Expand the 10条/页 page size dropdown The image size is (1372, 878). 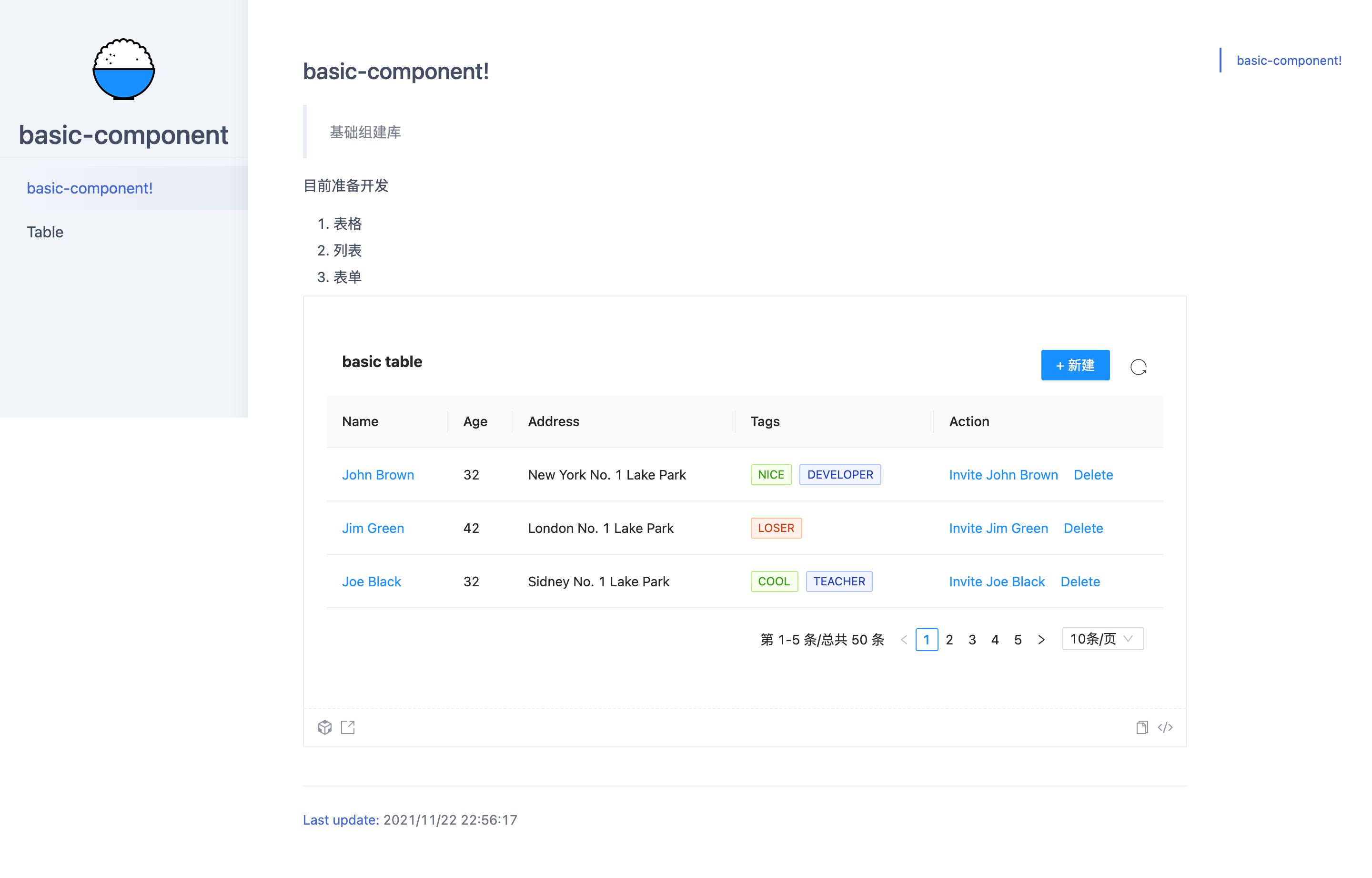[x=1102, y=639]
